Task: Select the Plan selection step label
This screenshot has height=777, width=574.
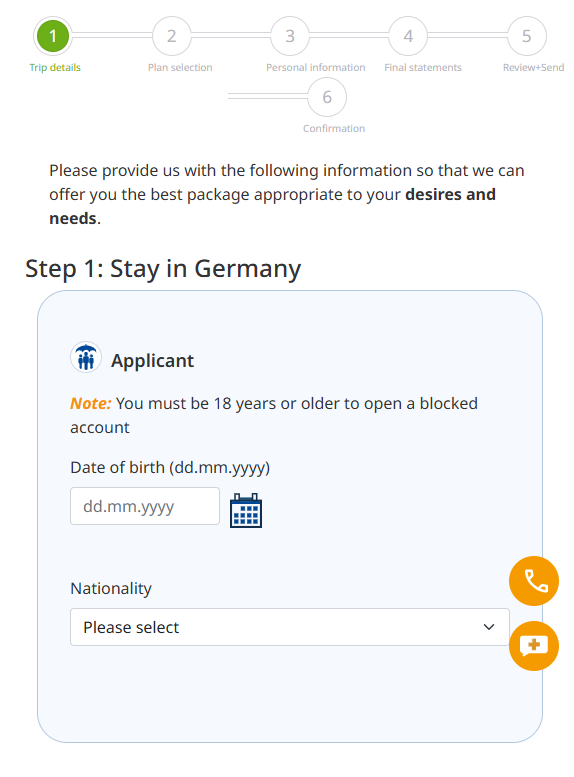Action: coord(180,67)
